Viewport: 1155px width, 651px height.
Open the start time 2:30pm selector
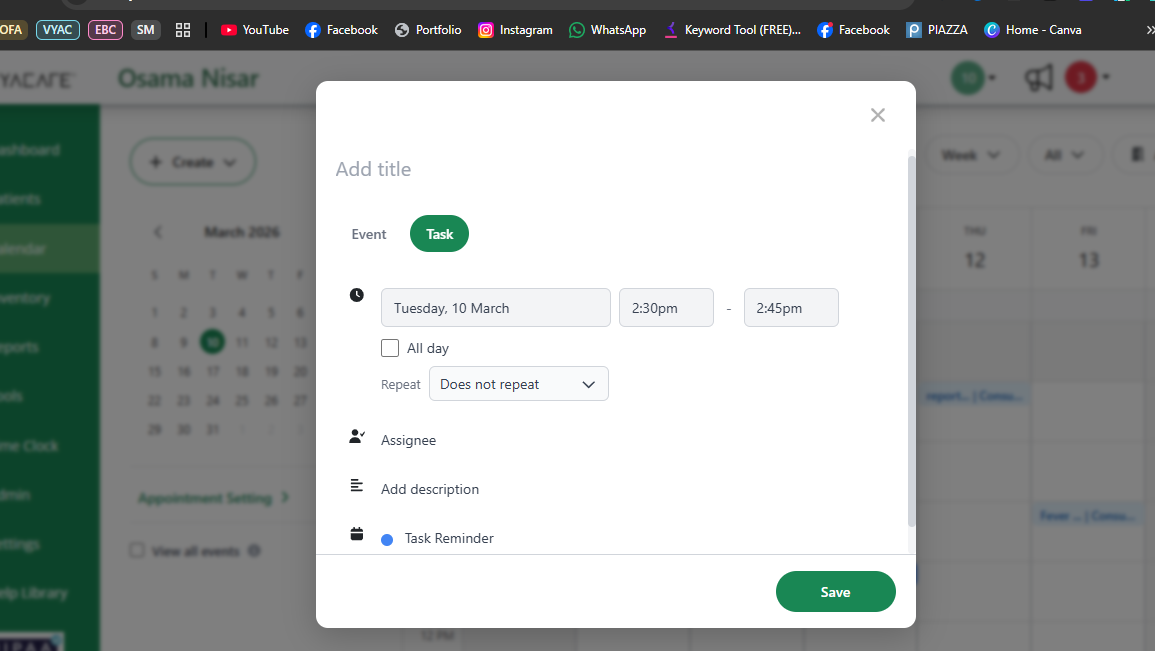pos(666,308)
